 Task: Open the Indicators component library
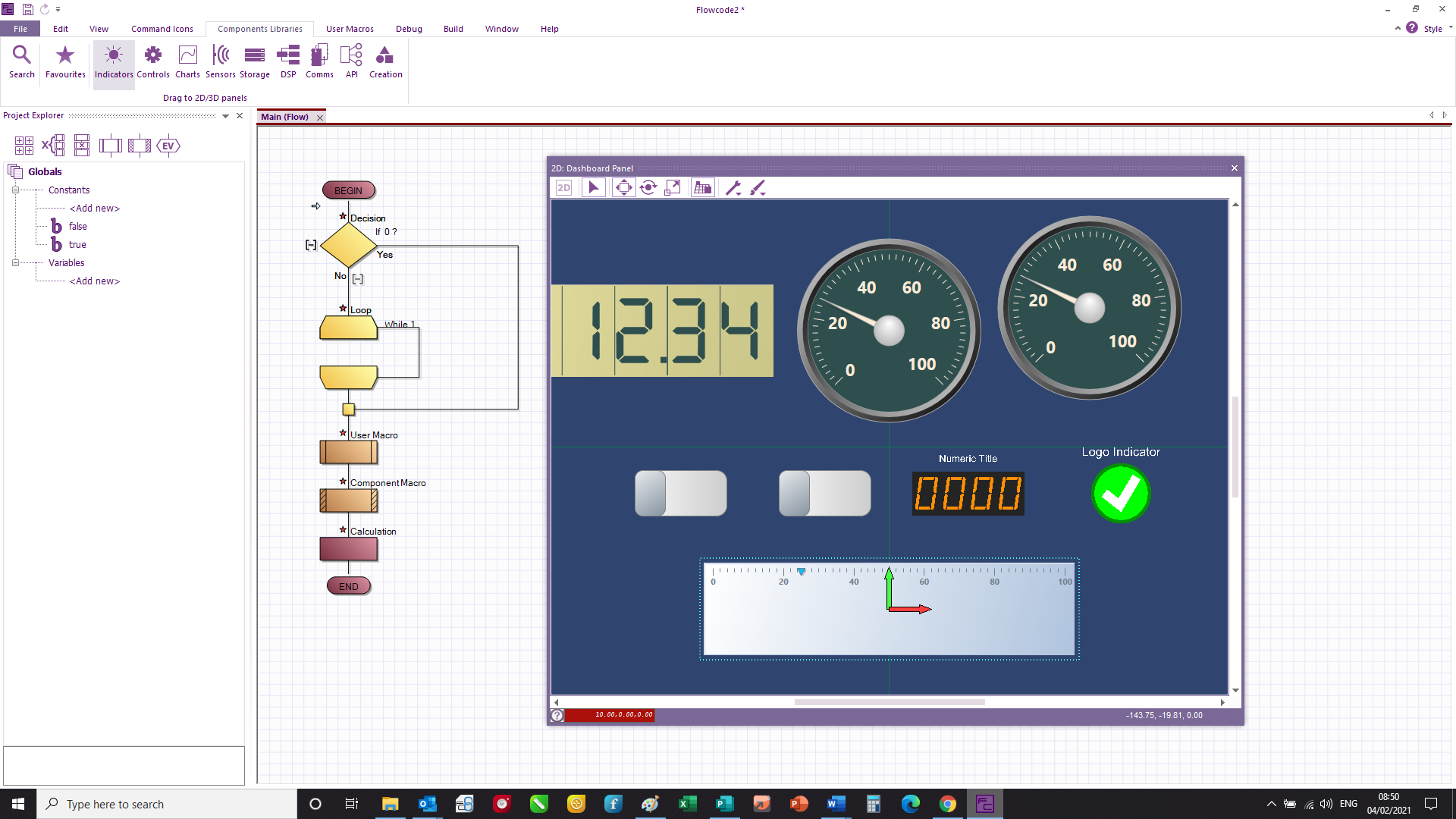coord(114,61)
